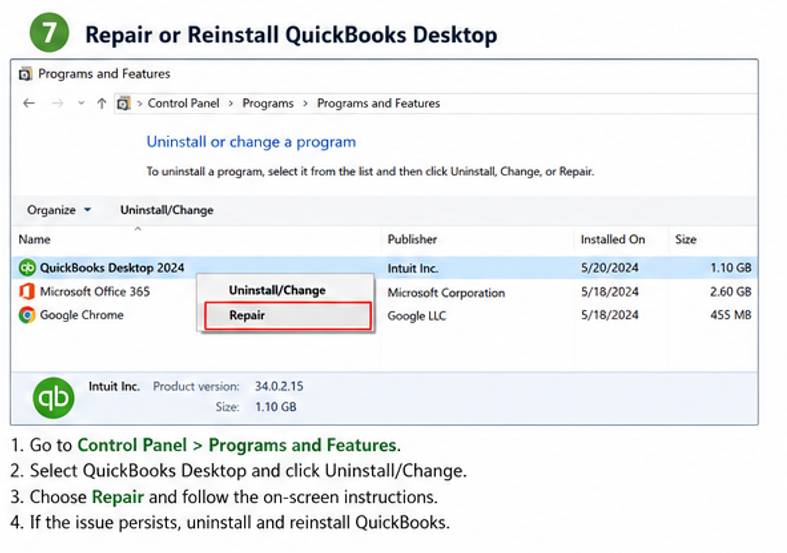Select Programs and Features in the breadcrumb
Image resolution: width=787 pixels, height=553 pixels.
378,103
